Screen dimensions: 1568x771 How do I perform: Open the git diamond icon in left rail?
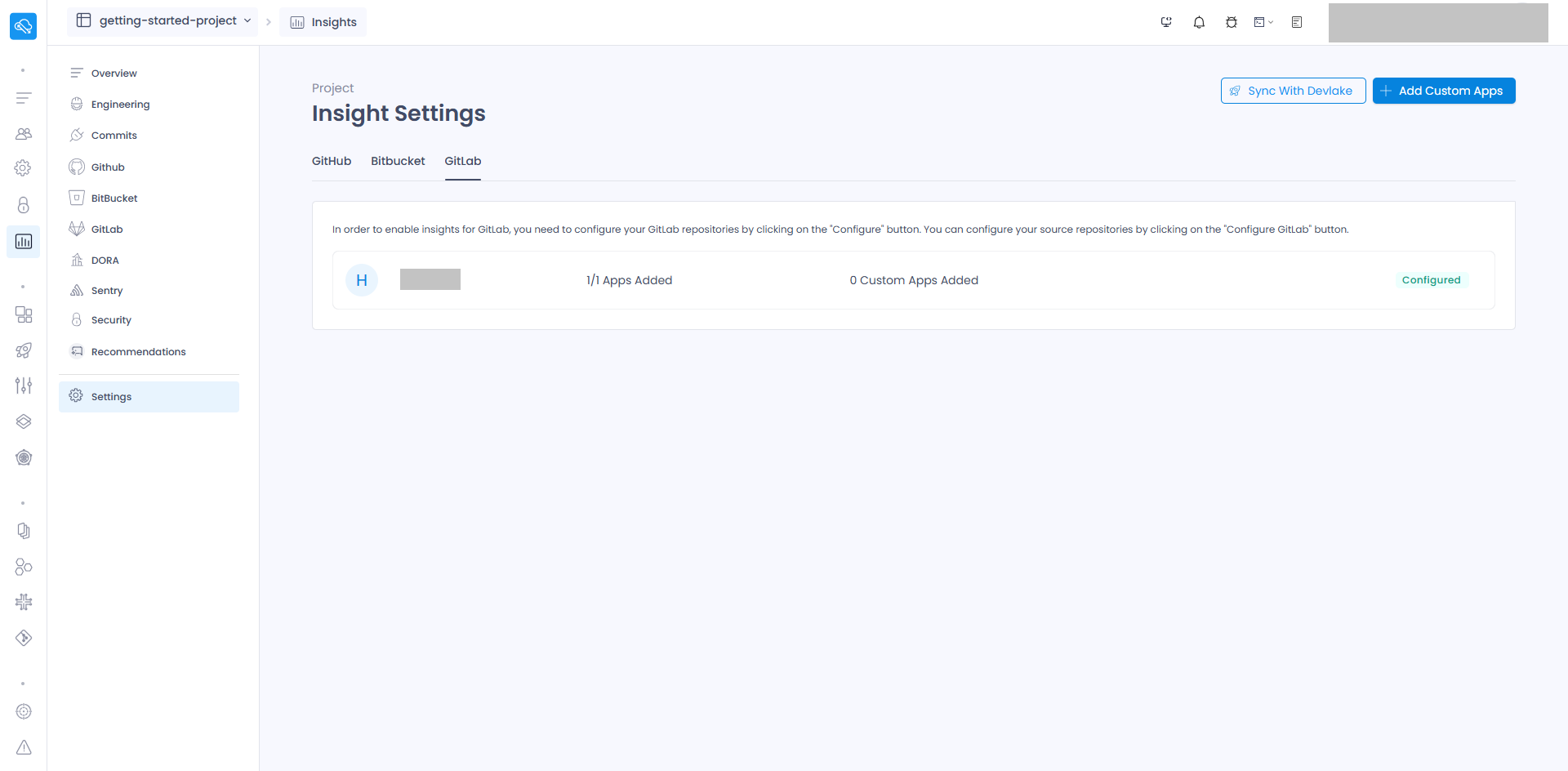24,638
